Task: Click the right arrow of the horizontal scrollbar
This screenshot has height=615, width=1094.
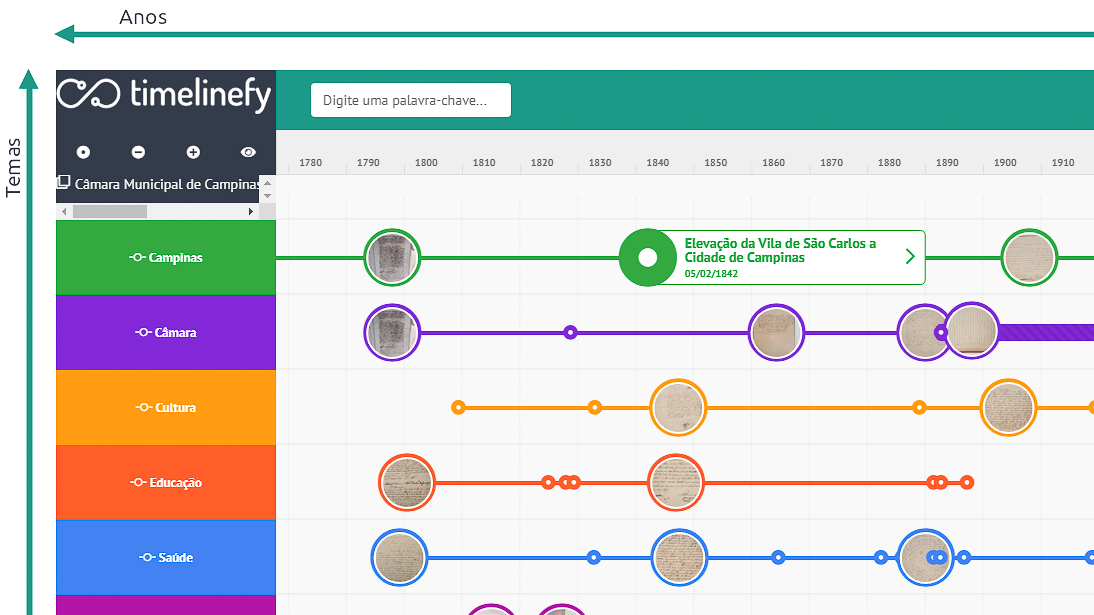Action: coord(250,212)
